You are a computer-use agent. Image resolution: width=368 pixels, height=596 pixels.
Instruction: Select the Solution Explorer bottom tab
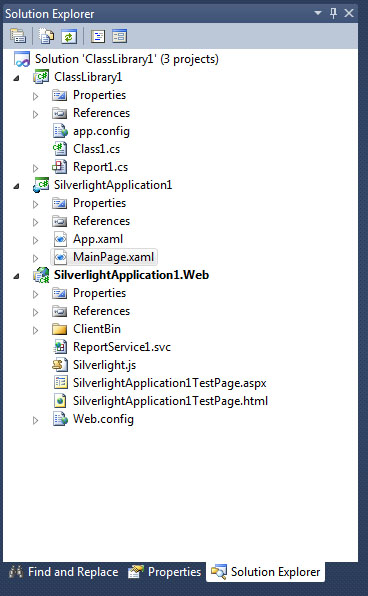(265, 572)
